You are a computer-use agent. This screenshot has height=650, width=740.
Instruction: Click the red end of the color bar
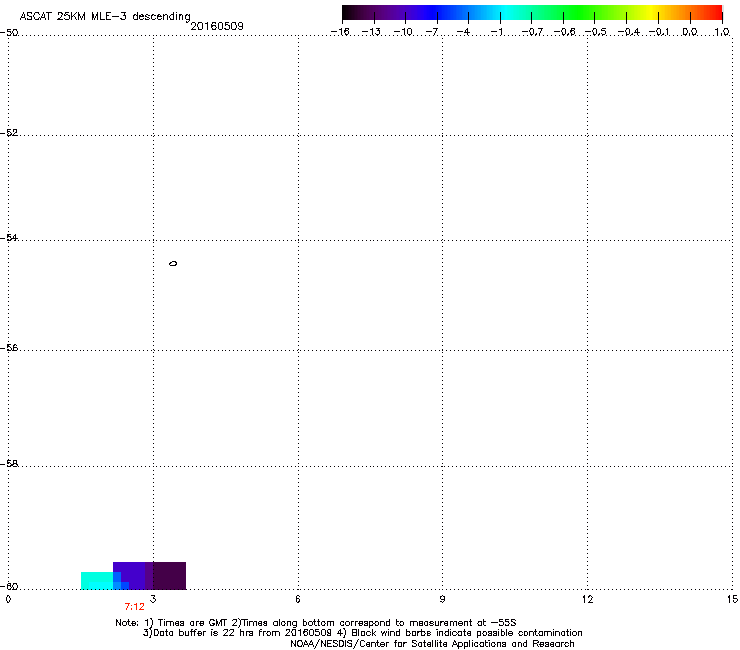tap(713, 13)
